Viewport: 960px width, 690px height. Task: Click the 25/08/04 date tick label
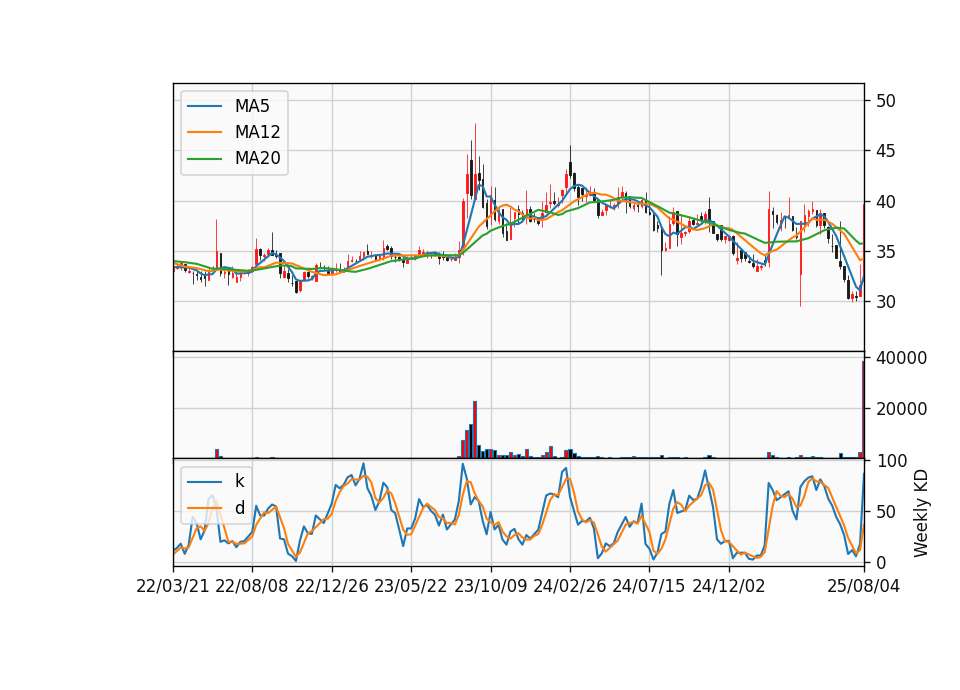pos(864,586)
